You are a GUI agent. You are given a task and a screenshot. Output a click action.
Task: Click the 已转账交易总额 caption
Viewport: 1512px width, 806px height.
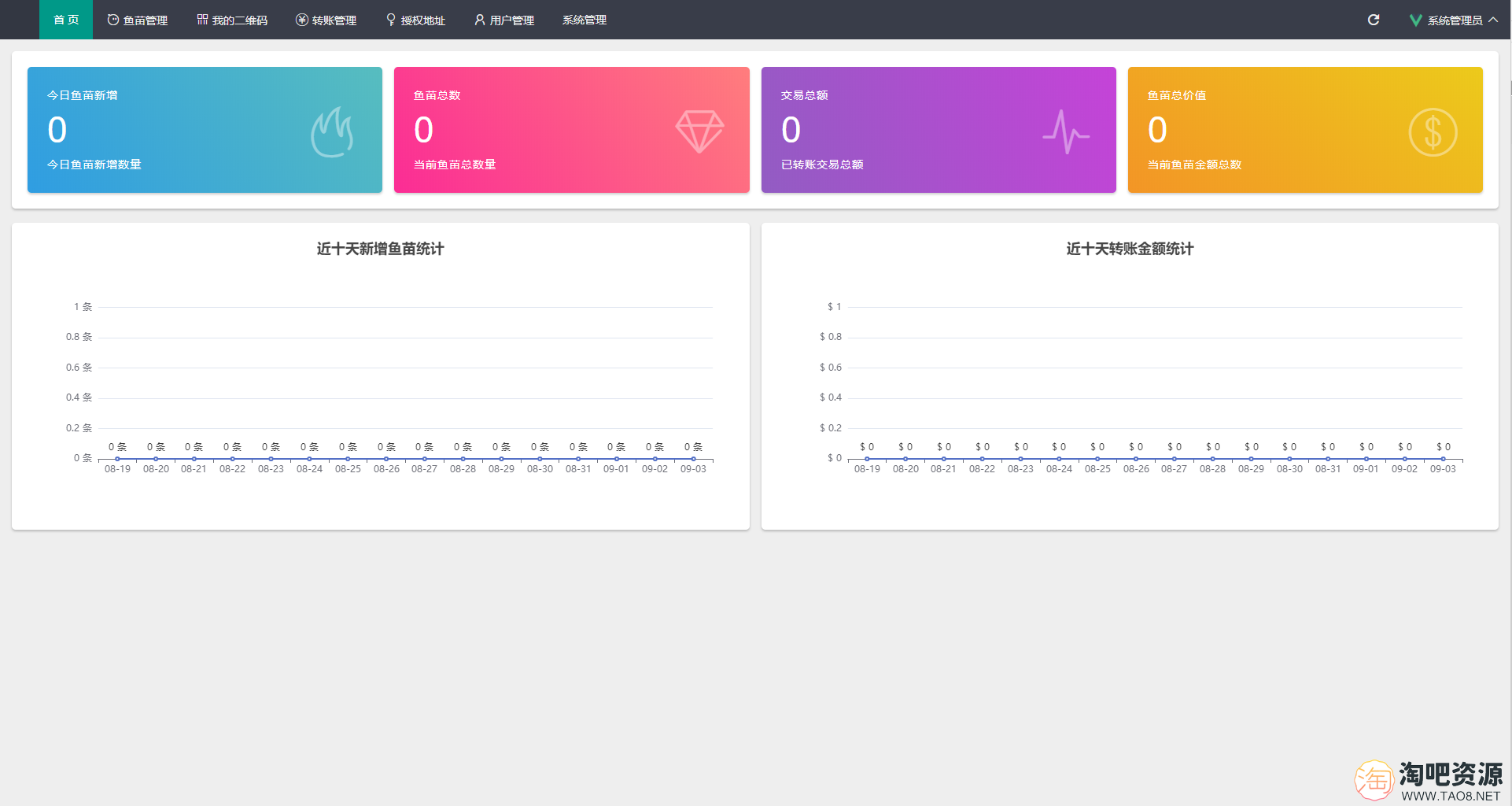(822, 165)
